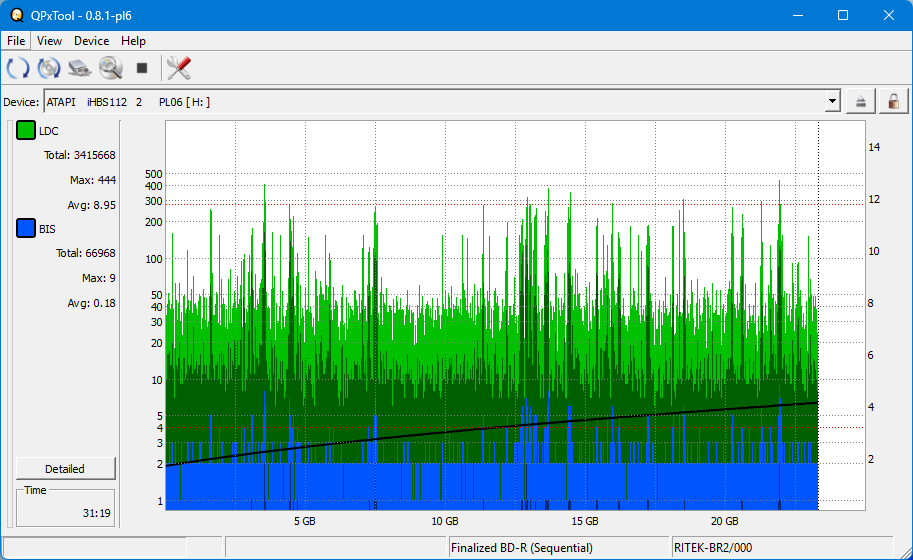Open preferences via wrench and screwdriver icon
This screenshot has height=560, width=913.
179,68
